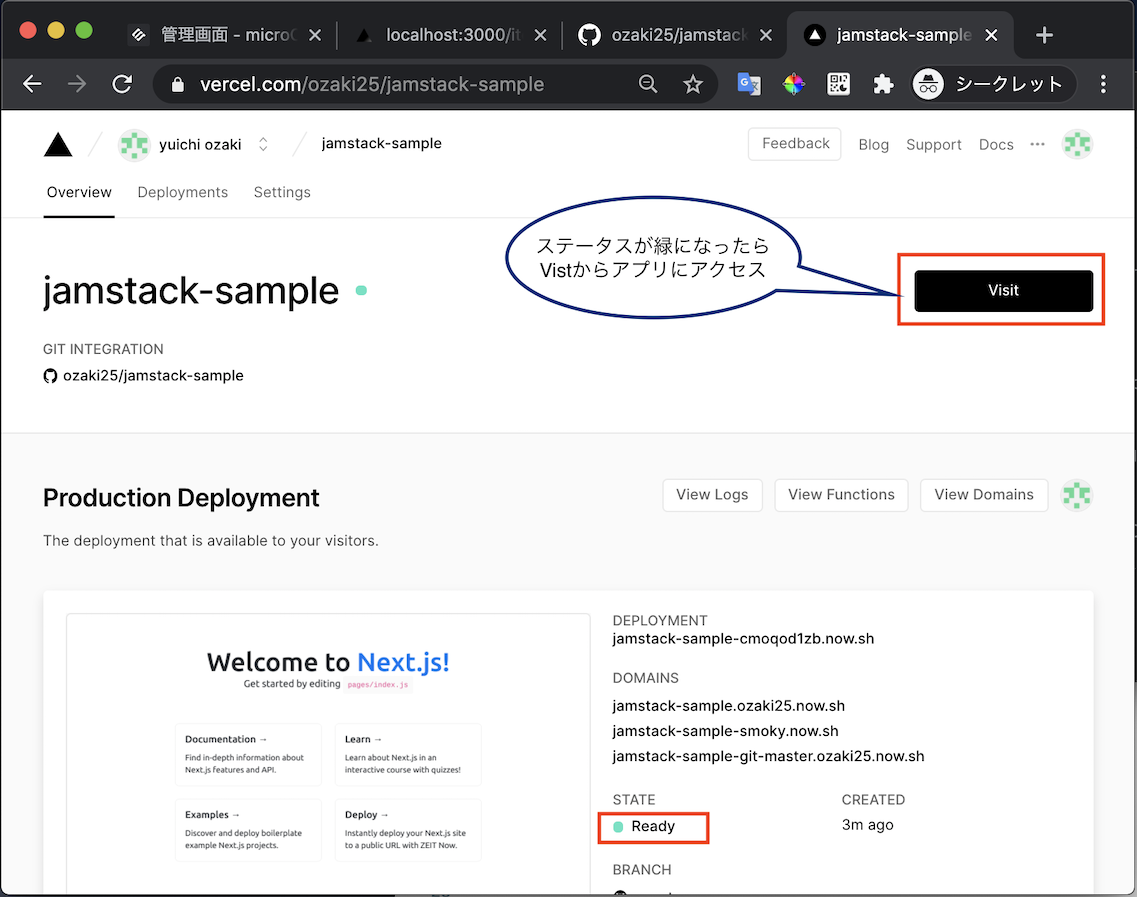The image size is (1137, 897).
Task: Switch to the Overview tab
Action: (x=79, y=192)
